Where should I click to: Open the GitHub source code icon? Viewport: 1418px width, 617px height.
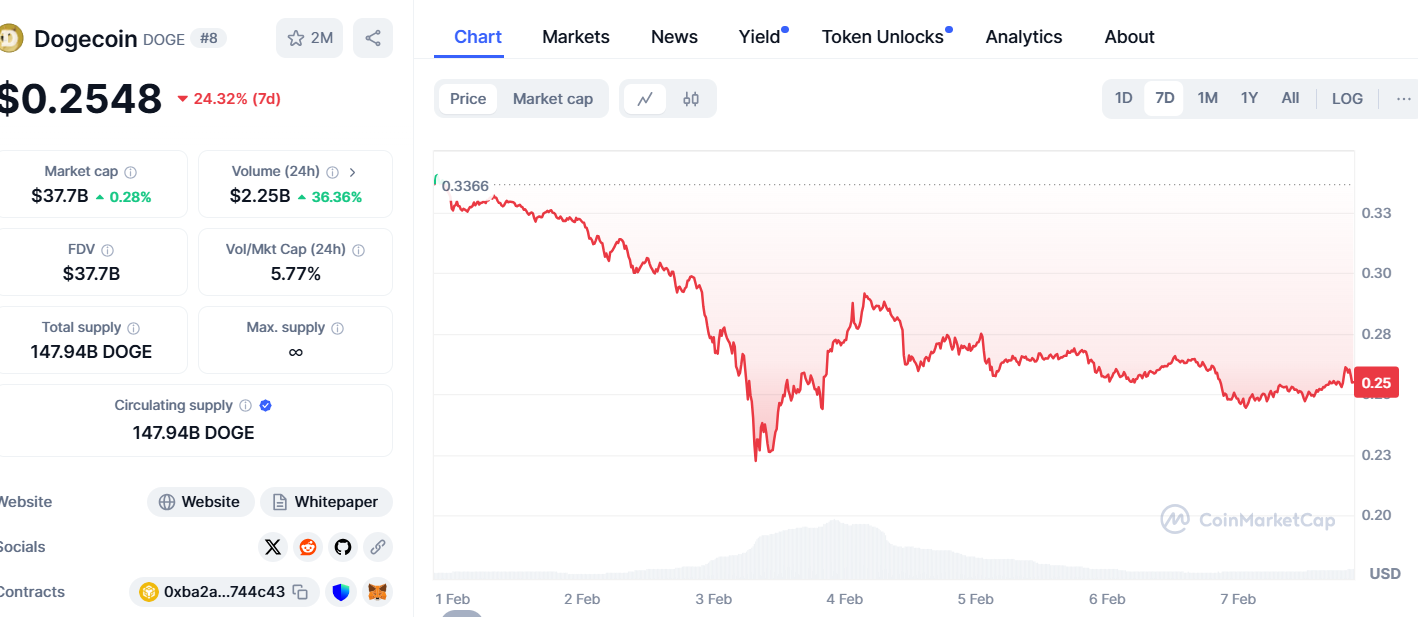click(x=343, y=547)
